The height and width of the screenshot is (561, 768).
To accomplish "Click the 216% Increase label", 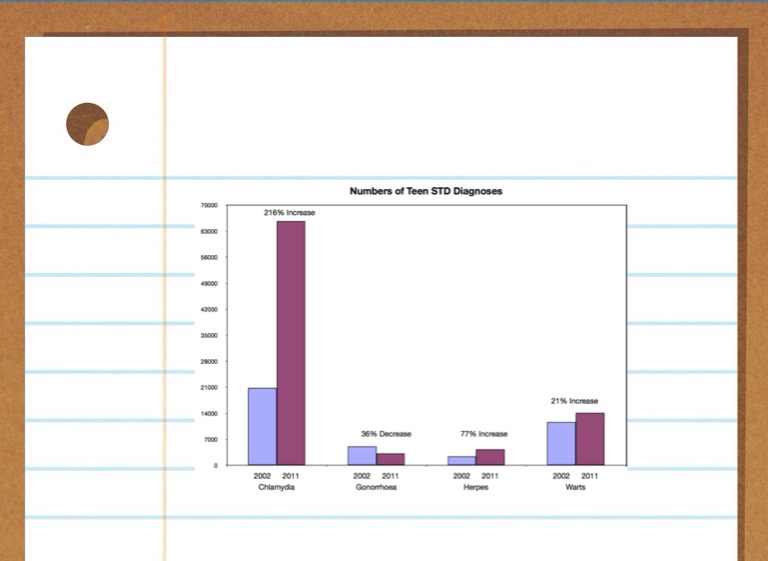I will (x=289, y=213).
